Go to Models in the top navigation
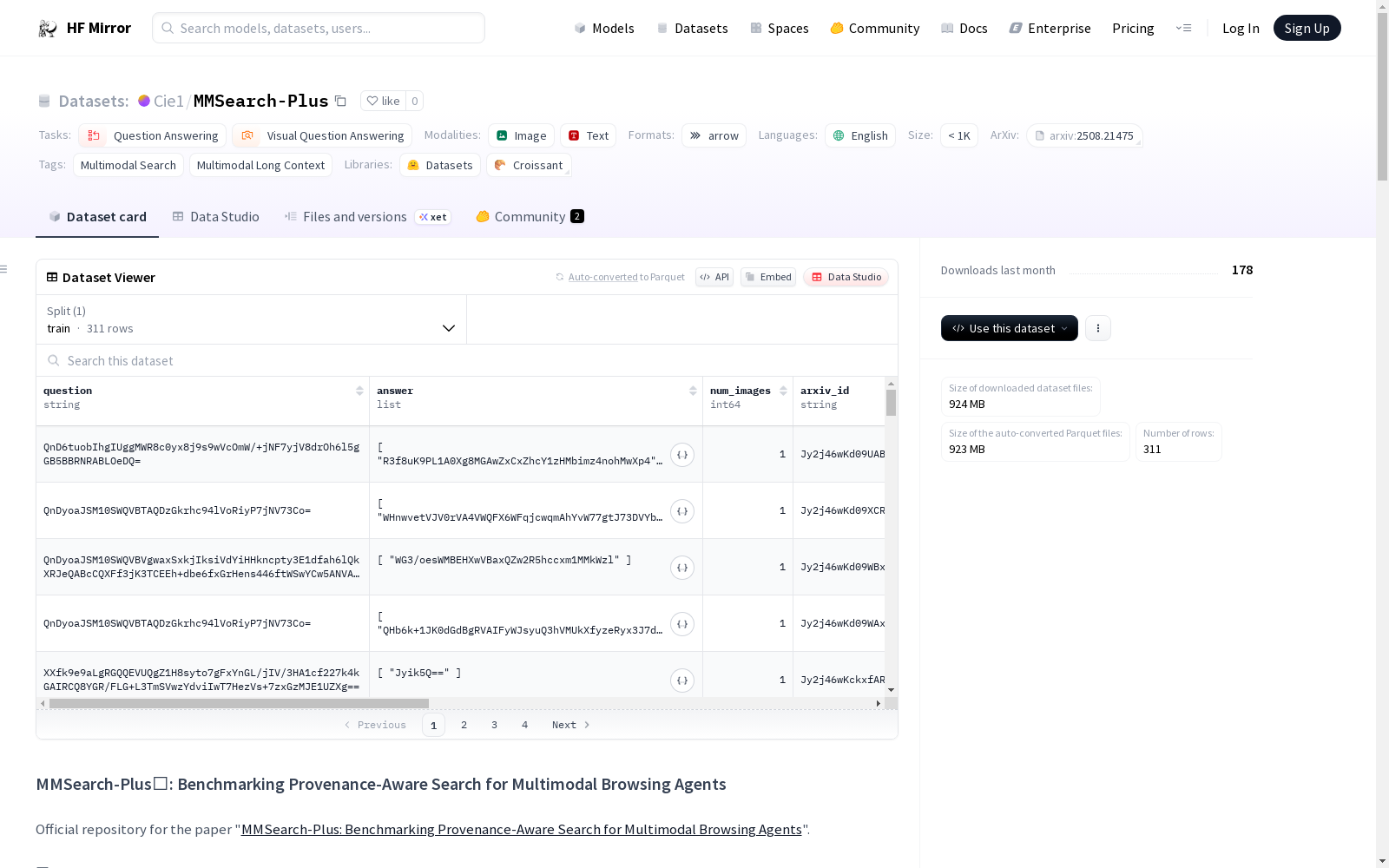Viewport: 1389px width, 868px height. pyautogui.click(x=604, y=28)
